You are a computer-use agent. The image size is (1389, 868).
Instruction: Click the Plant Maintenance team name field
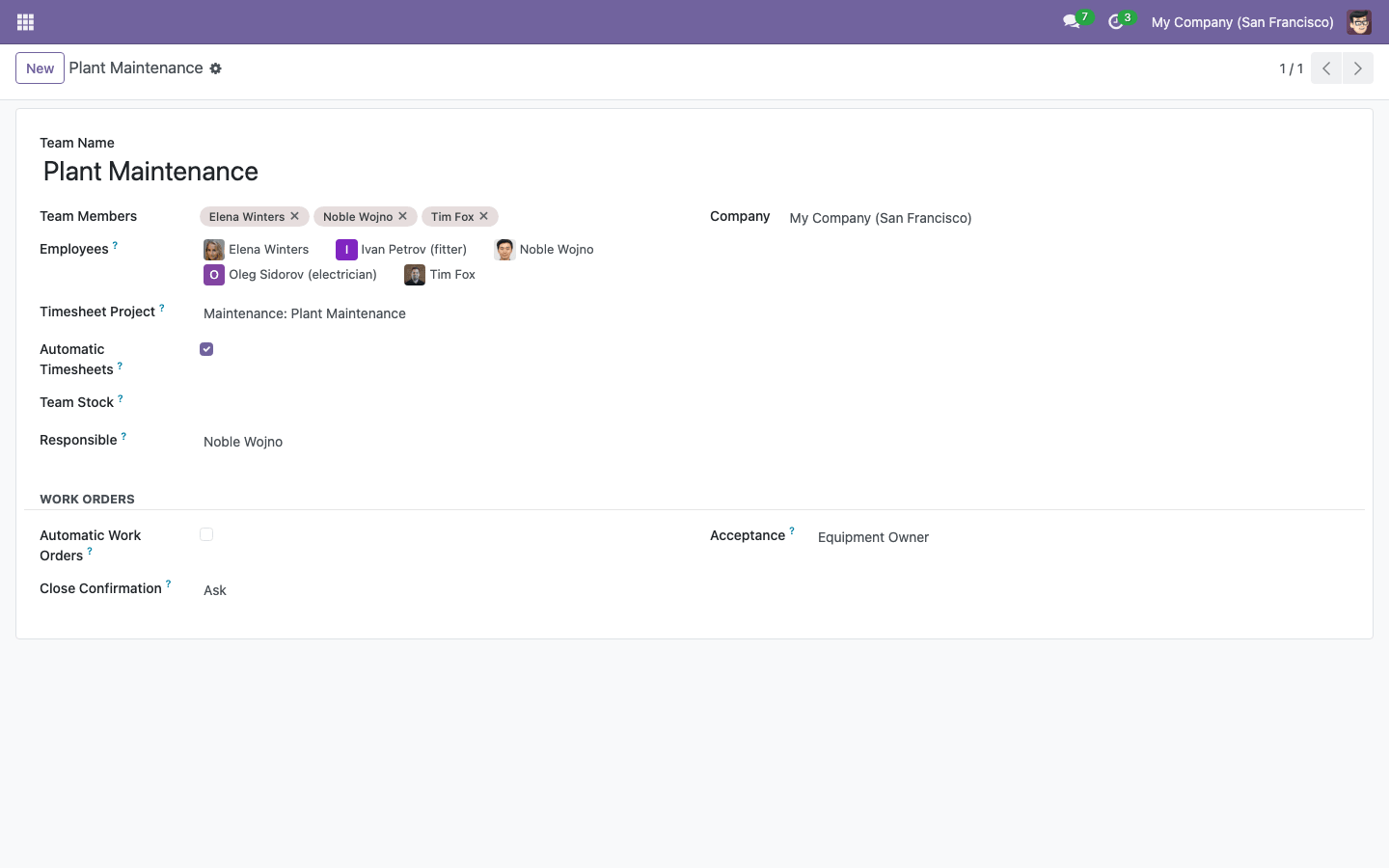click(694, 172)
